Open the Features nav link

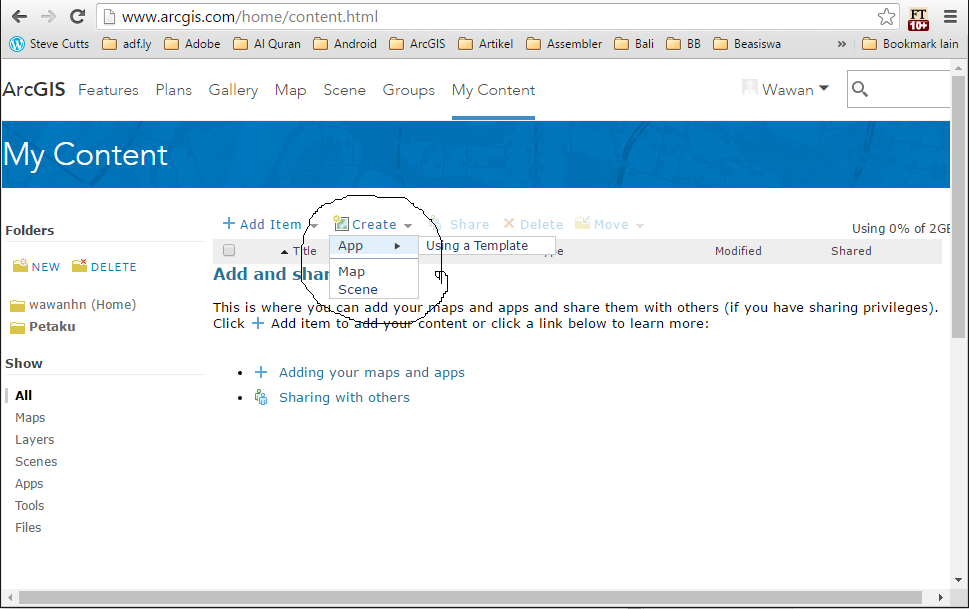[x=108, y=90]
